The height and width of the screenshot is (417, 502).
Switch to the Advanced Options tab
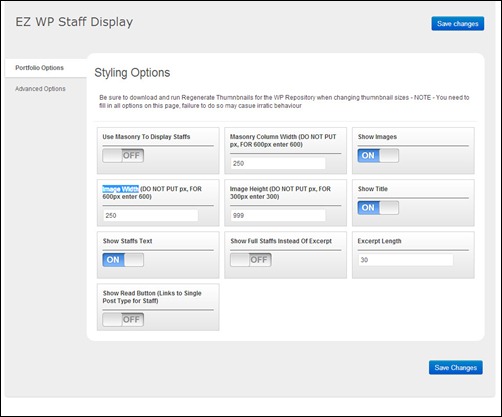click(x=40, y=89)
